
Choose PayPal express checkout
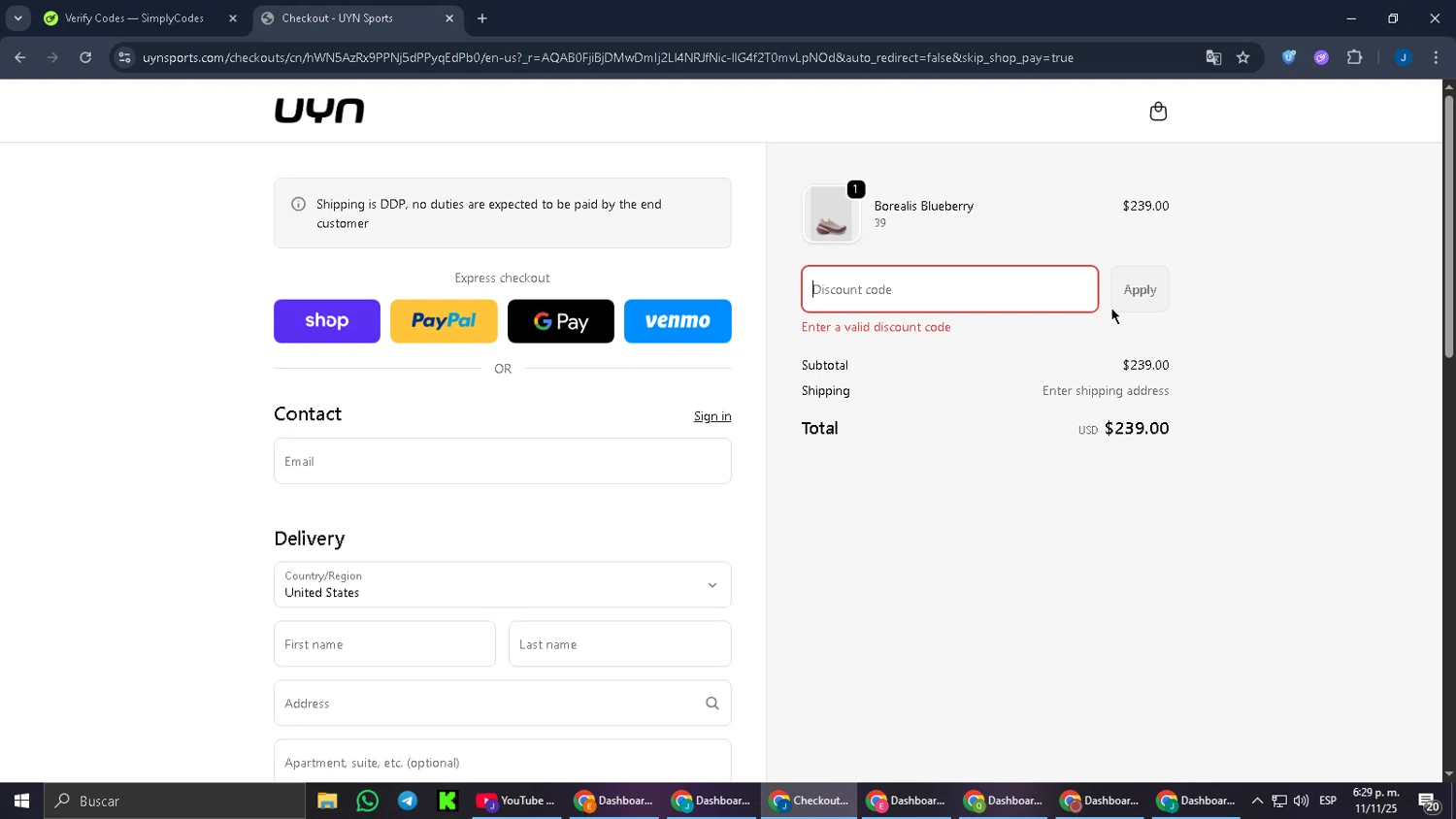(x=444, y=321)
